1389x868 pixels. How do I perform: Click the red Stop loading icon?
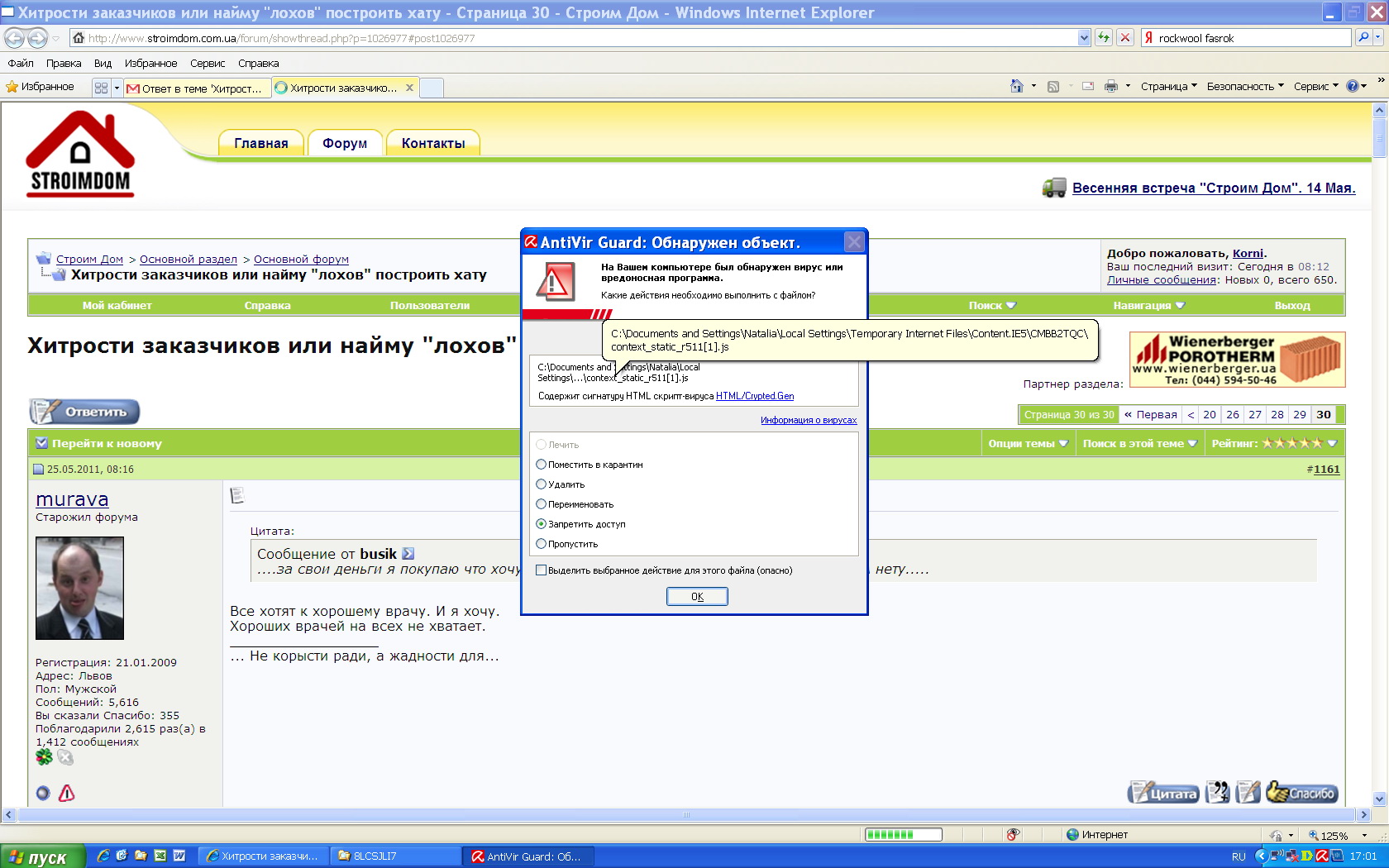(x=1125, y=38)
